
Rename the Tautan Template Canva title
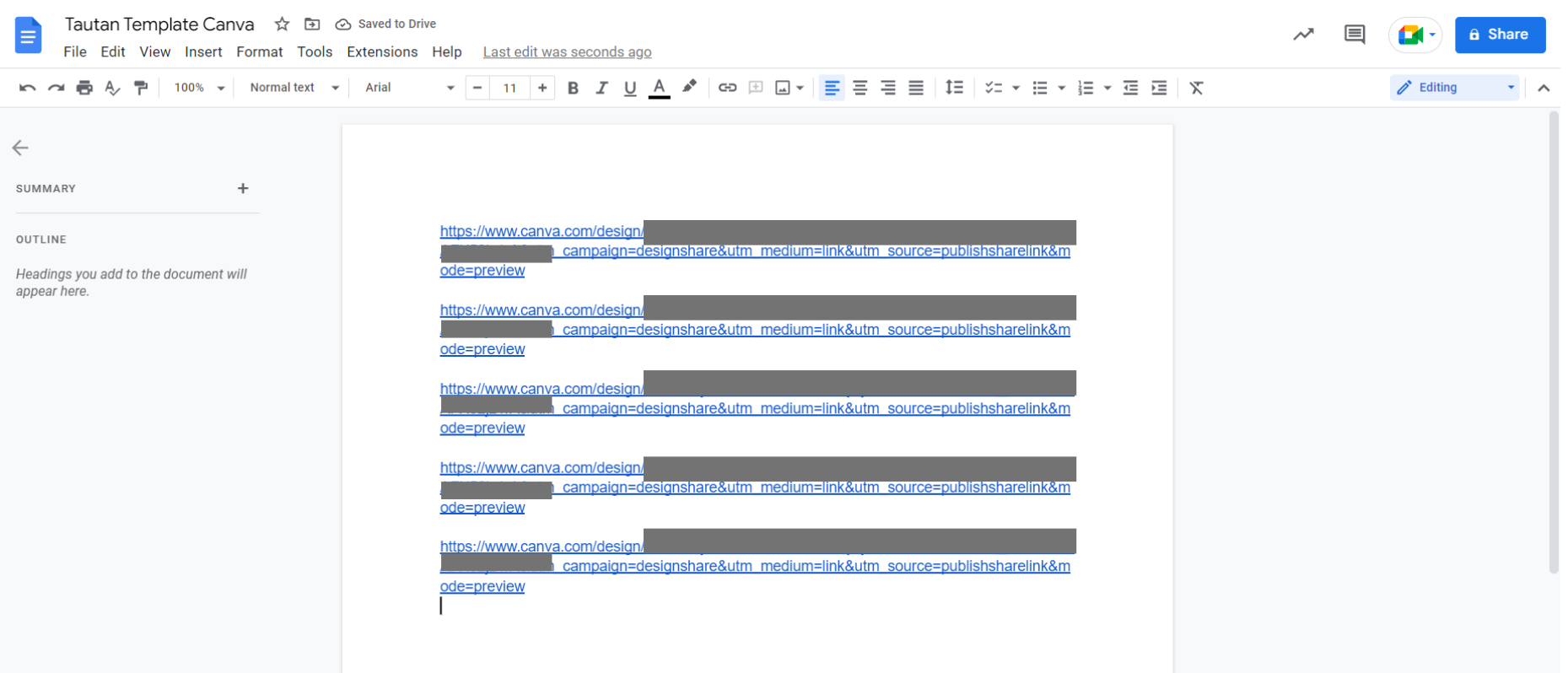159,24
